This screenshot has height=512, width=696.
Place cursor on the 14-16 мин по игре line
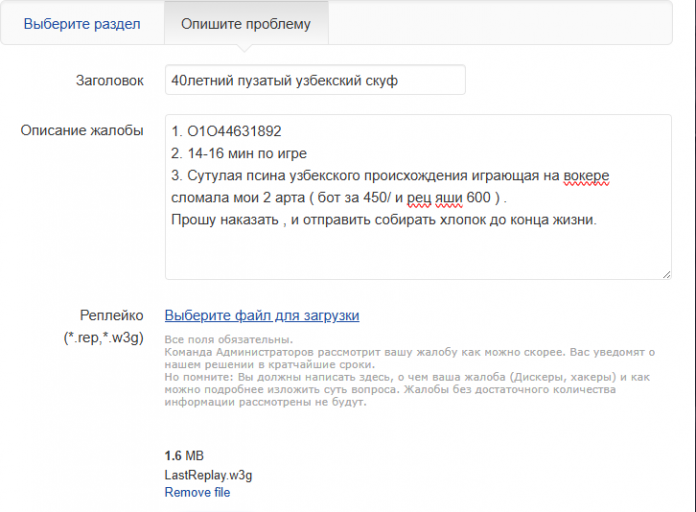239,153
